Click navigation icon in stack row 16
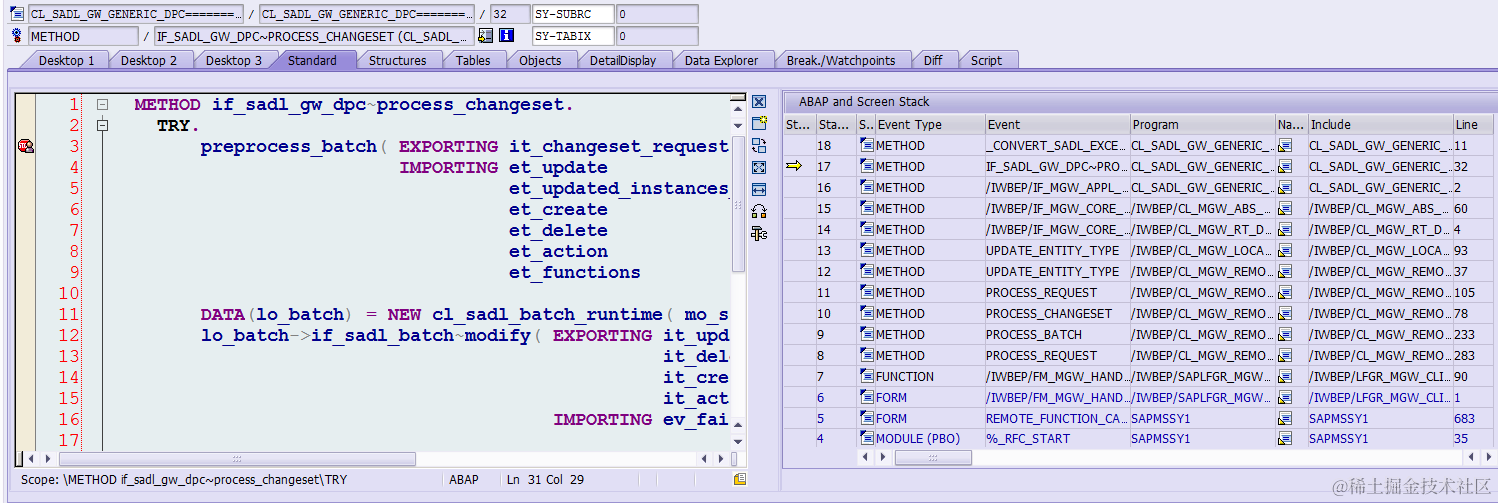The width and height of the screenshot is (1498, 503). 1286,188
